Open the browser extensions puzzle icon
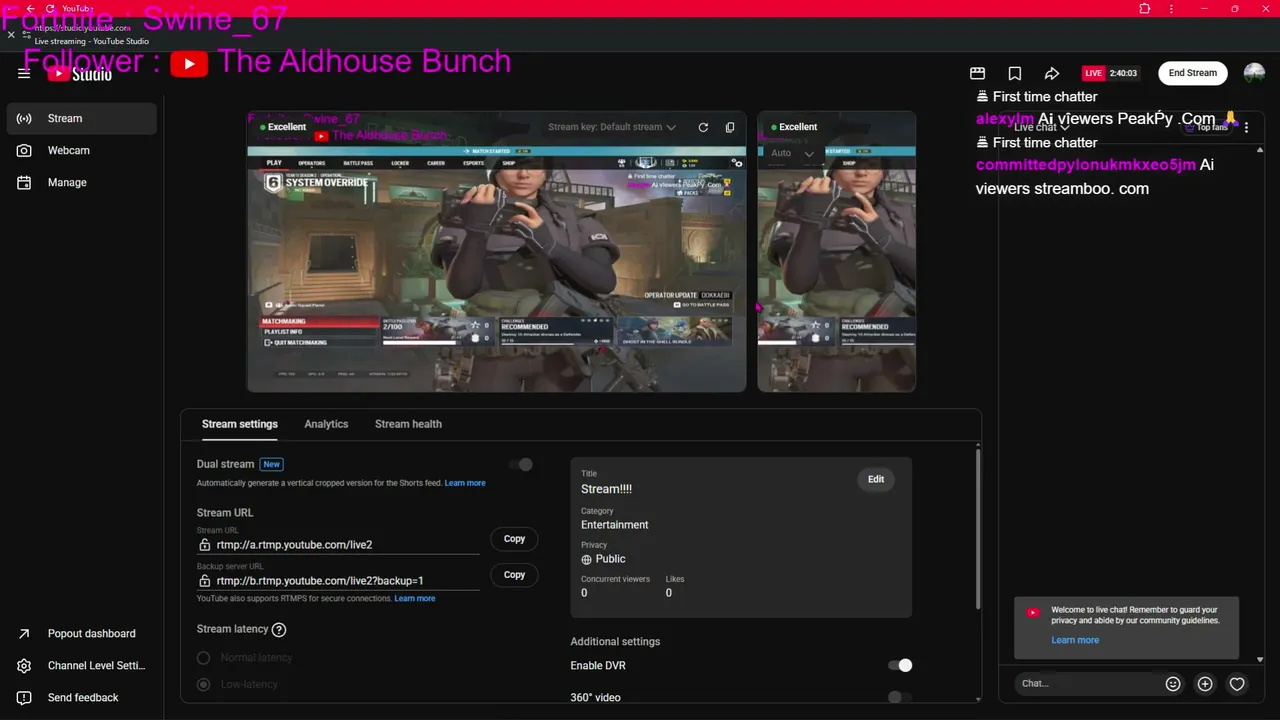The image size is (1280, 720). (x=1145, y=8)
